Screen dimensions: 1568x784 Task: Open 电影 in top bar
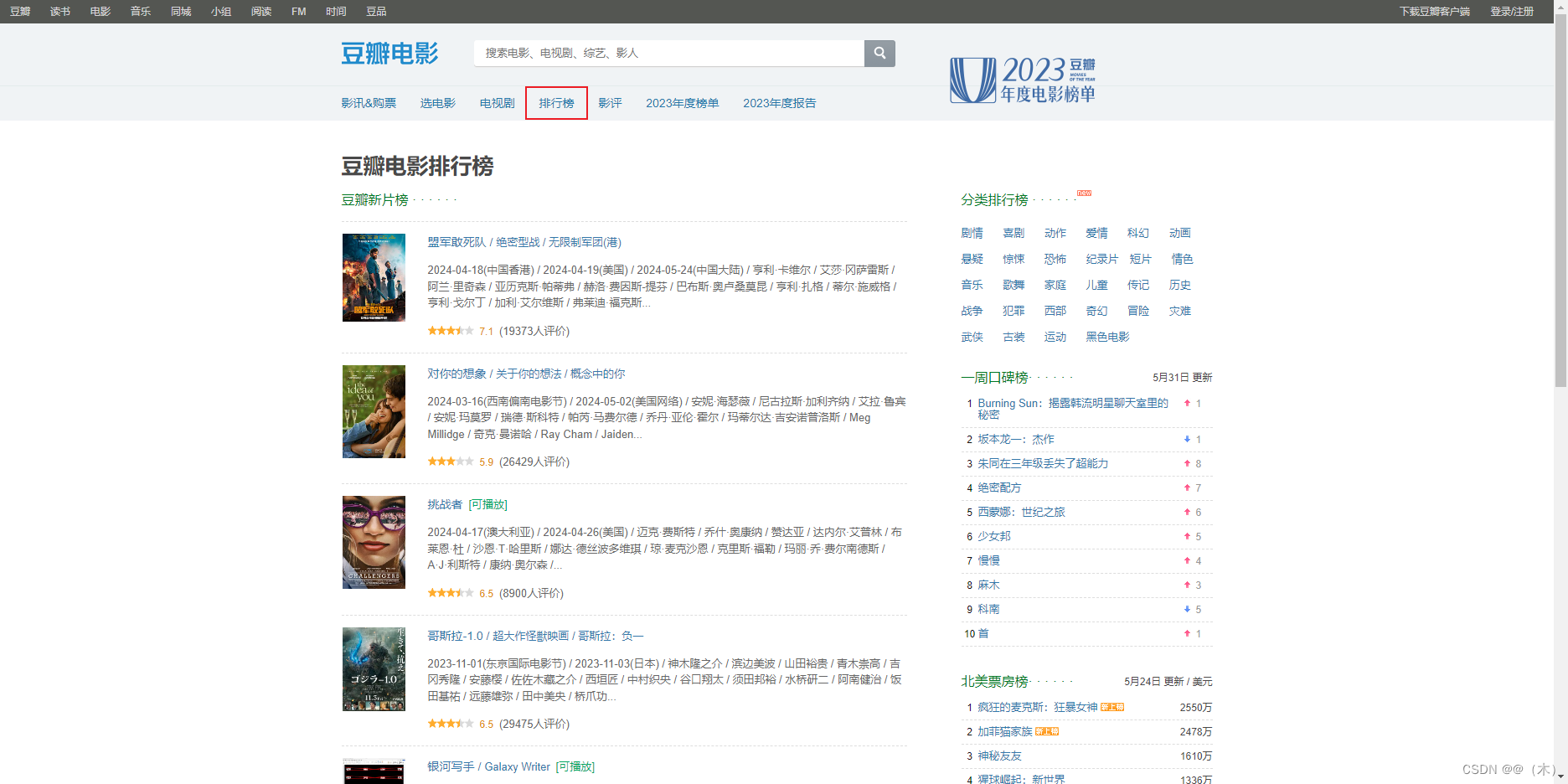click(101, 12)
